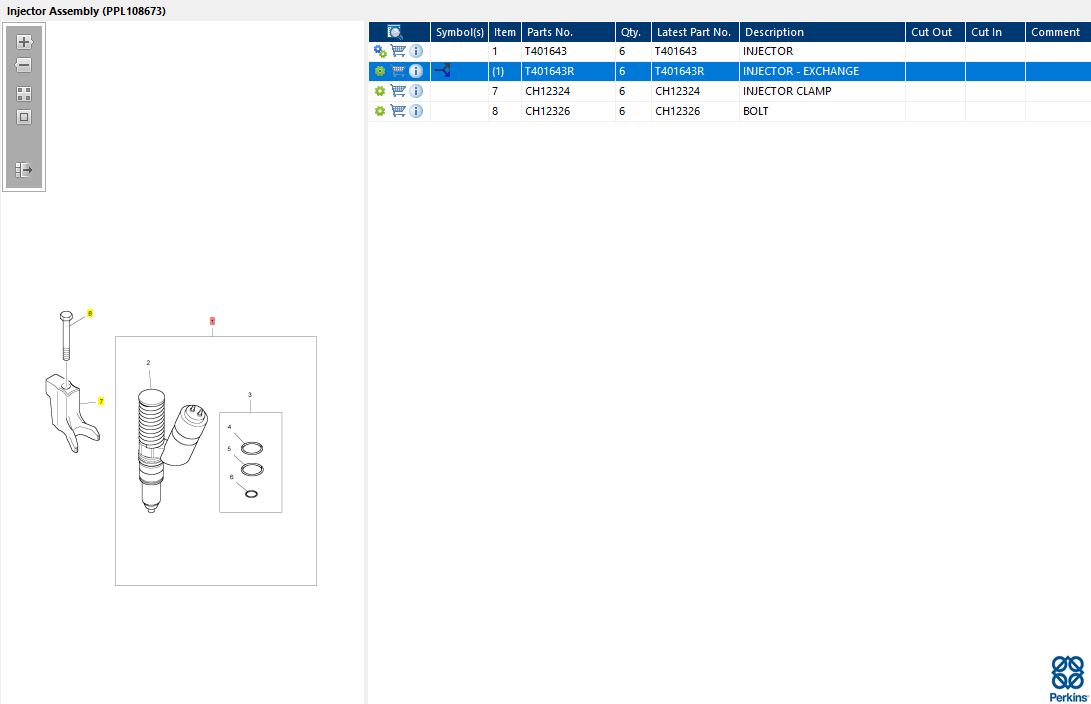The image size is (1091, 704).
Task: Select the BOLT description cell
Action: click(x=822, y=111)
